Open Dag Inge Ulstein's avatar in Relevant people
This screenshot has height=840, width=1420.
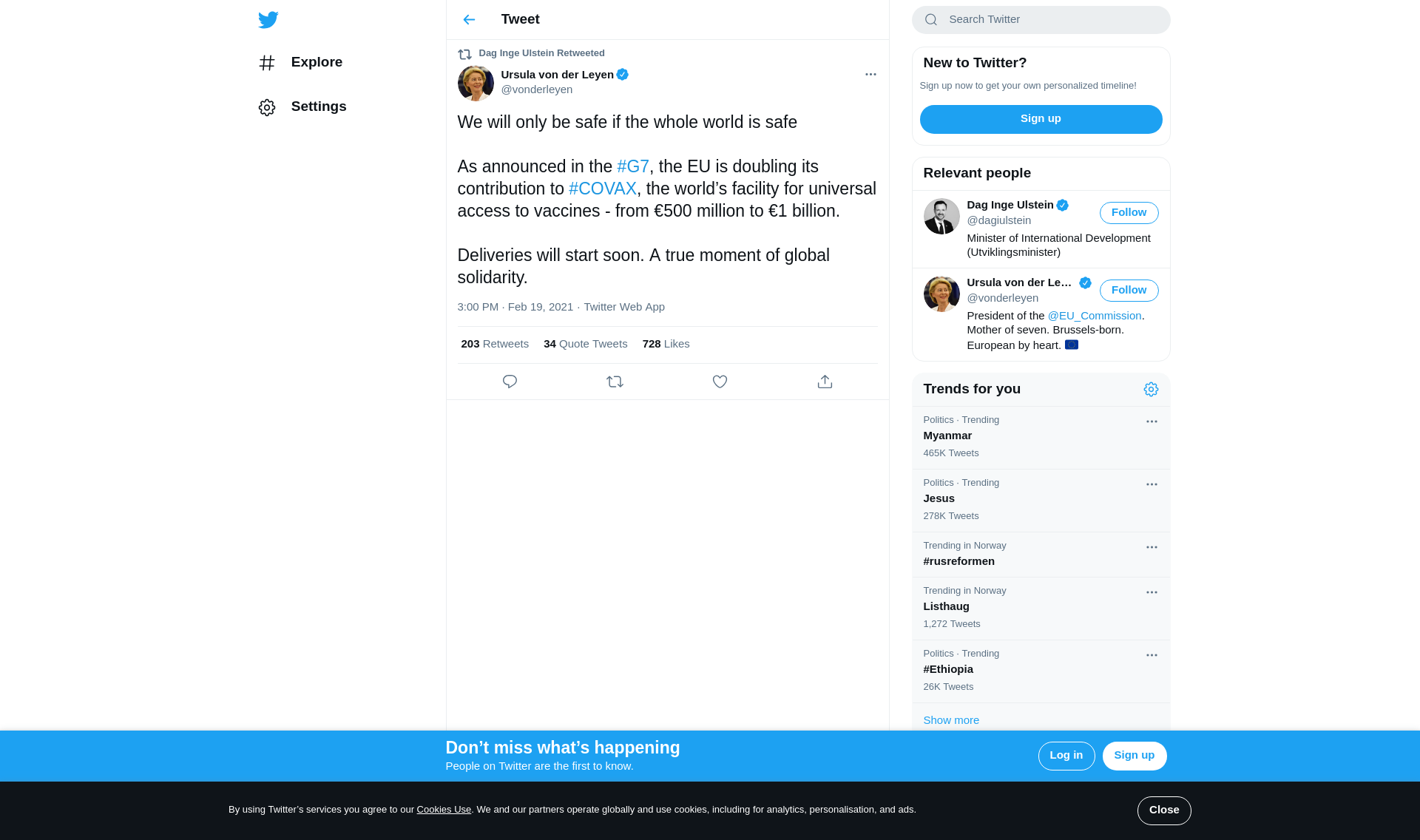tap(941, 216)
